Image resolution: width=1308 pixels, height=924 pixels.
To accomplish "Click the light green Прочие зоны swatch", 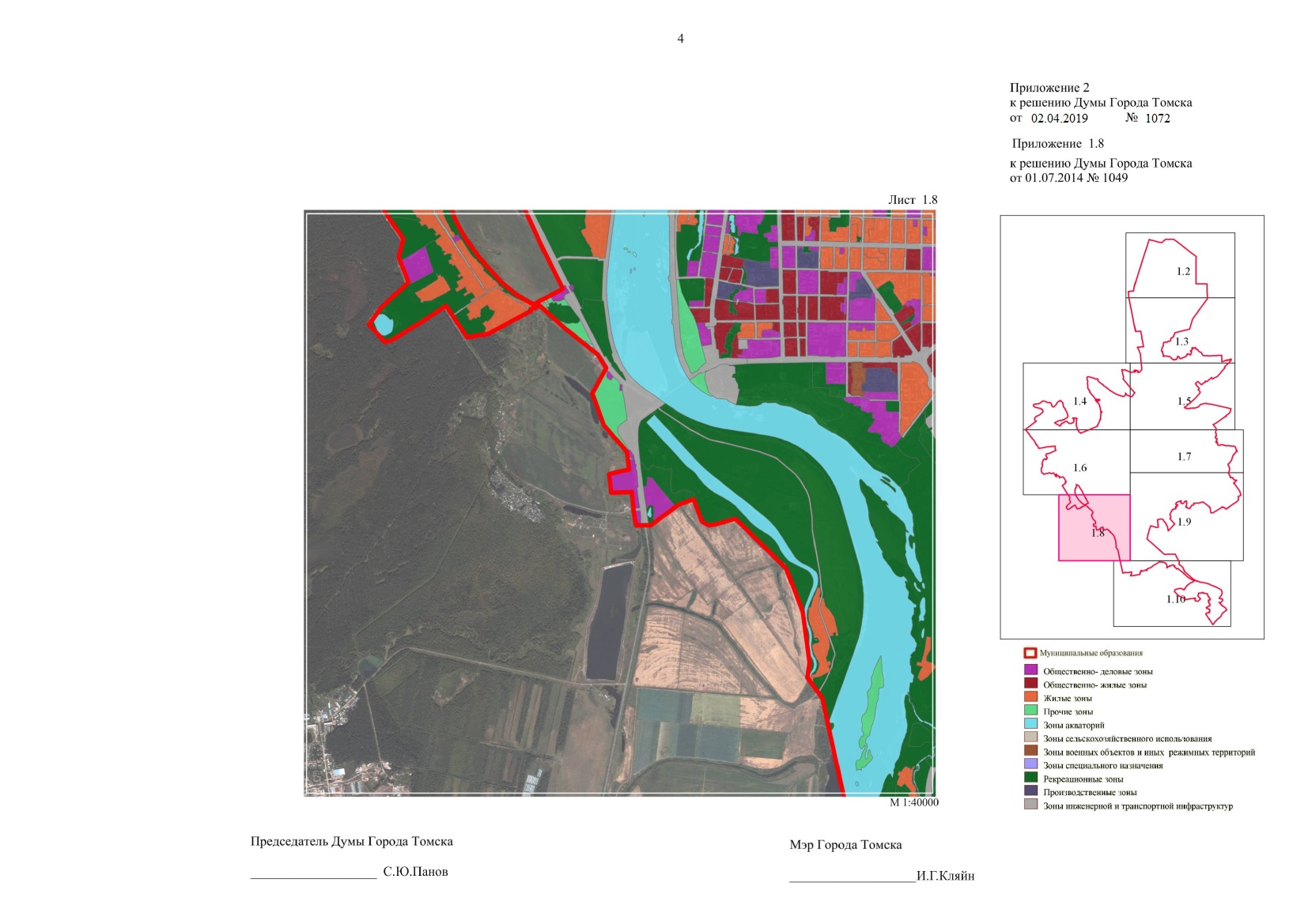I will (1030, 711).
